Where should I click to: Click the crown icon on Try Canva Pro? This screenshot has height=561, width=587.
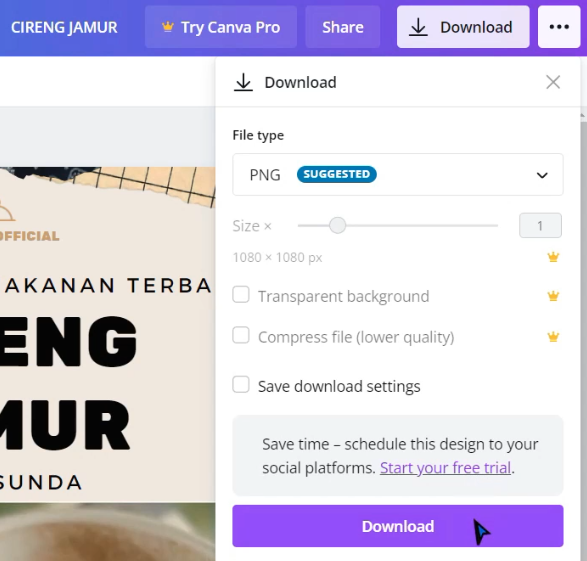point(168,27)
